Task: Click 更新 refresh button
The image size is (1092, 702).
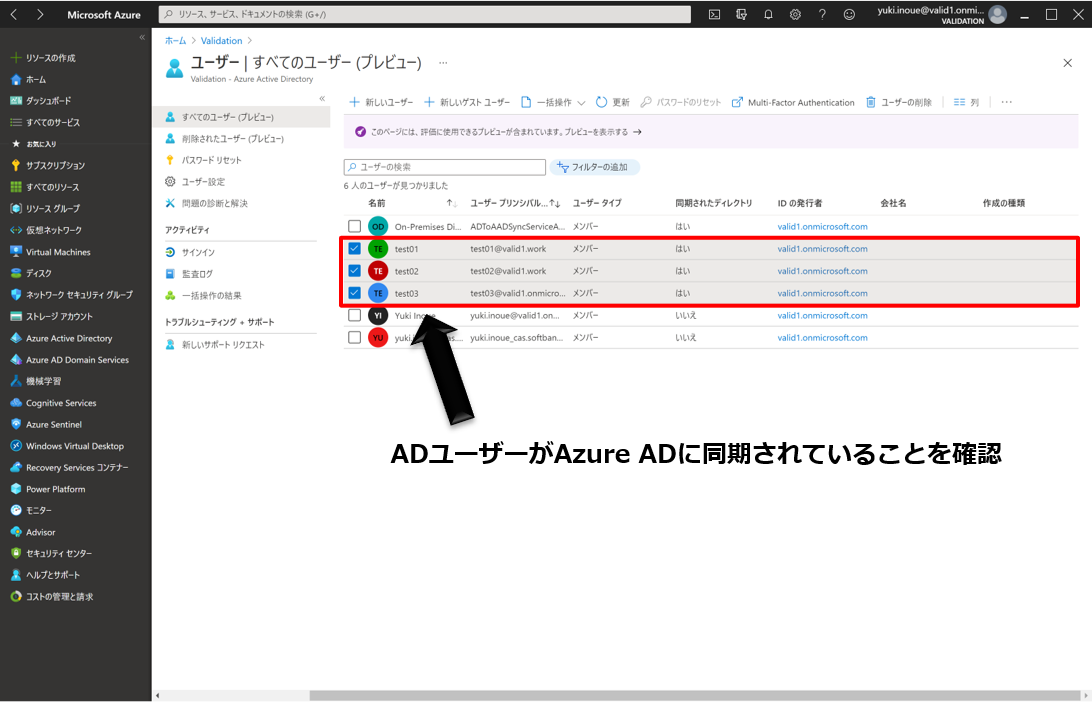Action: click(612, 102)
